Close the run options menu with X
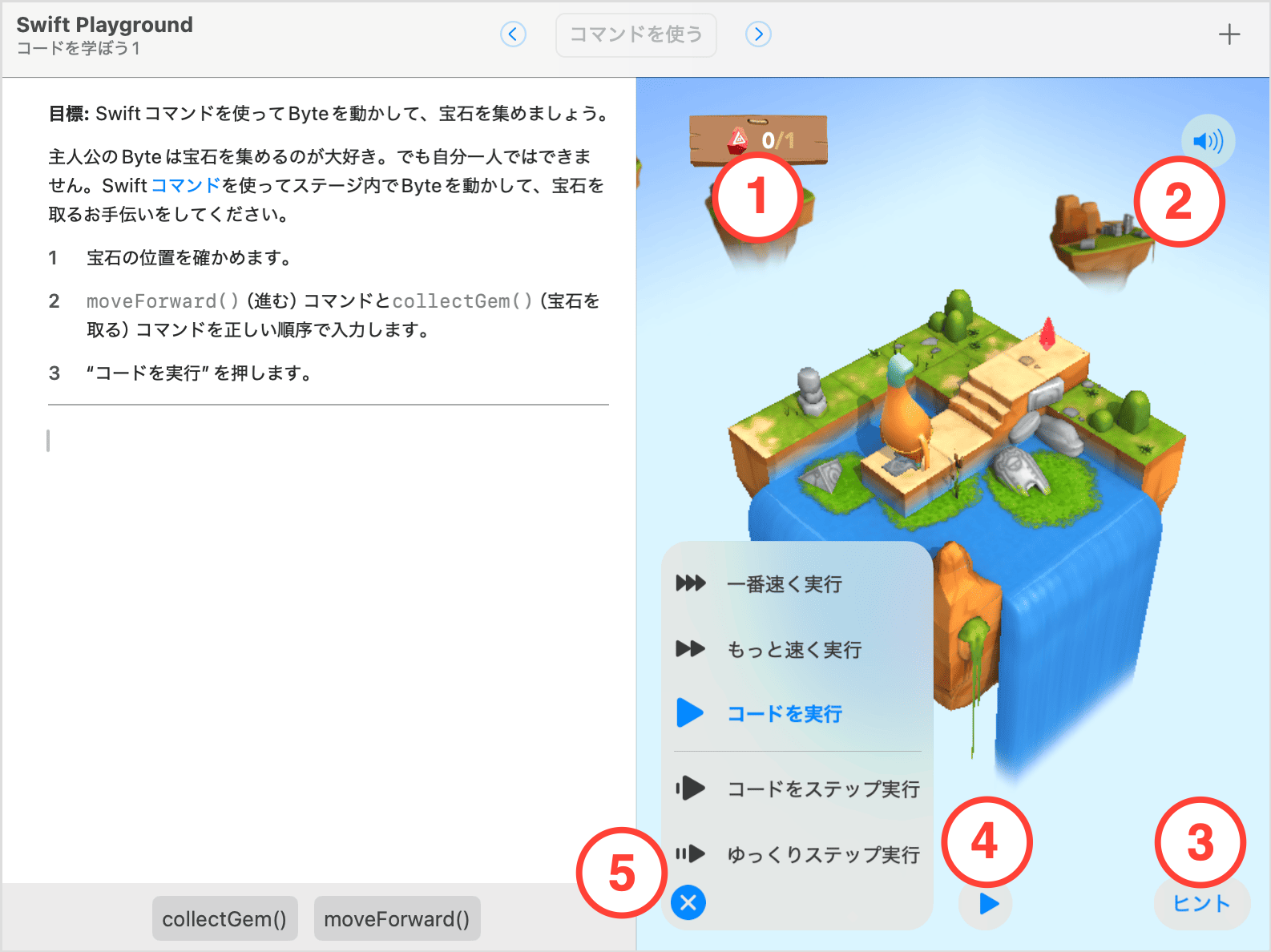This screenshot has width=1271, height=952. coord(688,903)
